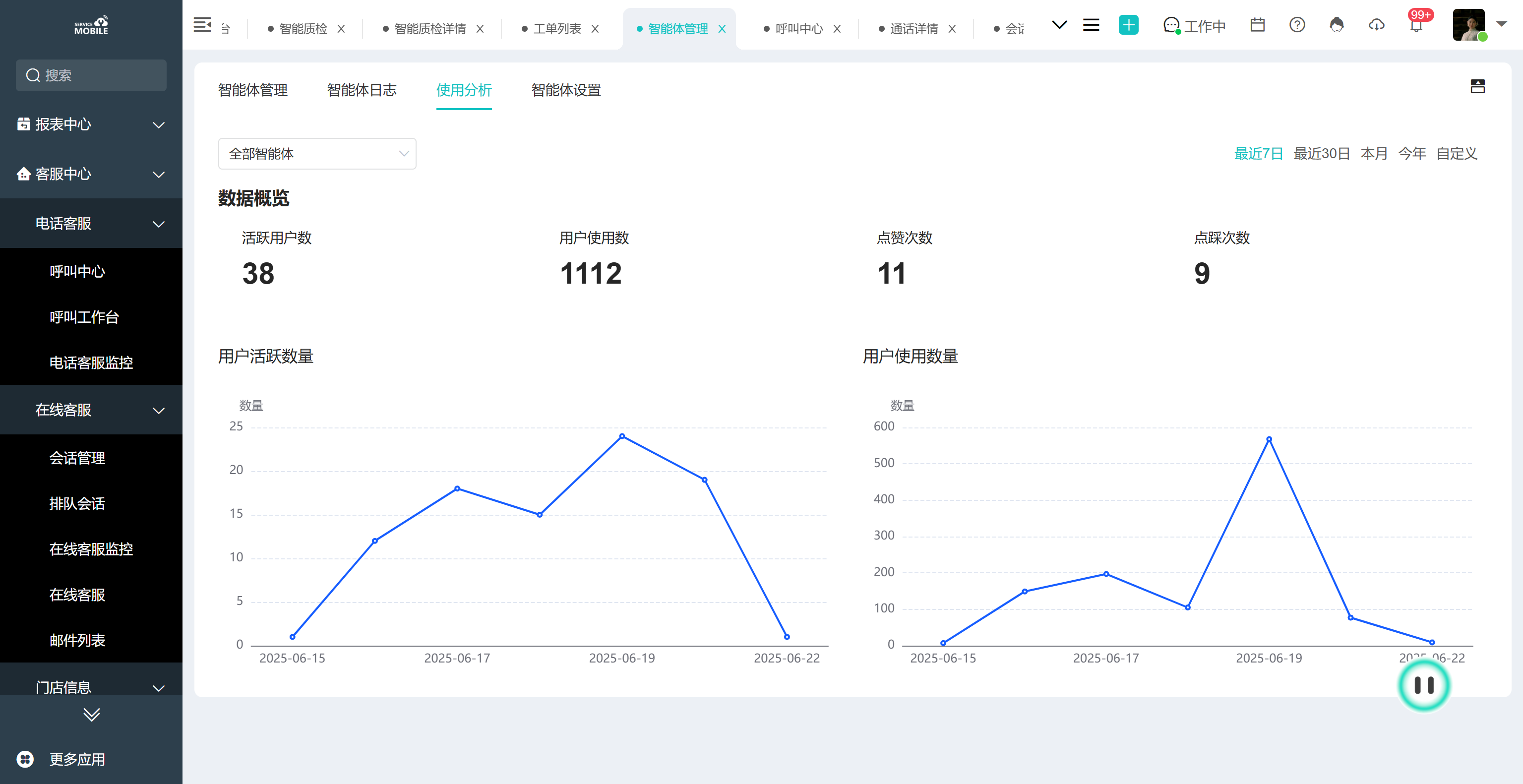Click the 更多应用 grid icon
Screen dimensions: 1523x784
point(25,759)
